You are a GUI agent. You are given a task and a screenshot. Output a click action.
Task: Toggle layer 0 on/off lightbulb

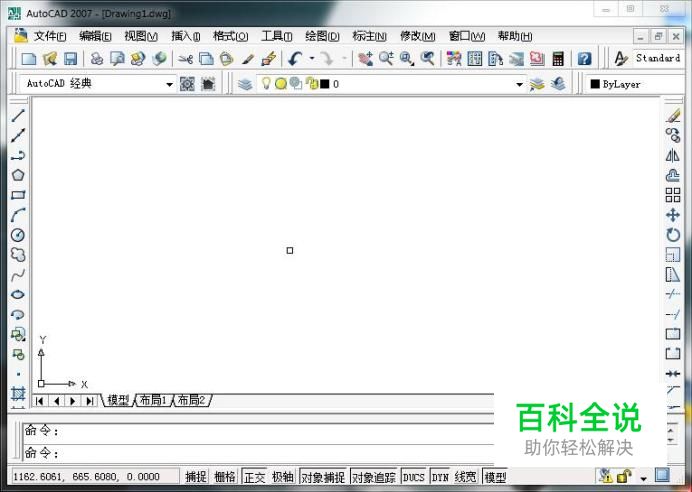coord(266,83)
